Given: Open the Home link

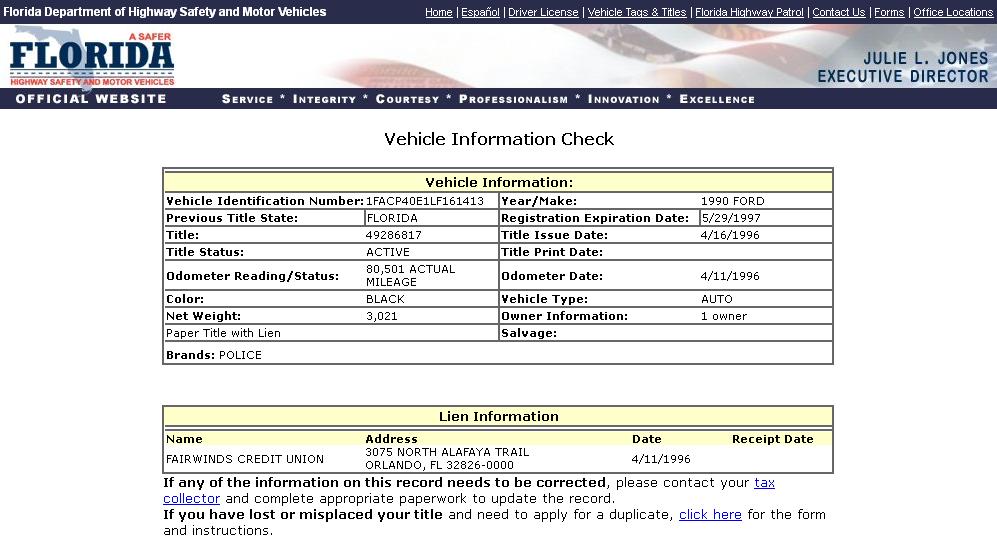Looking at the screenshot, I should 438,12.
